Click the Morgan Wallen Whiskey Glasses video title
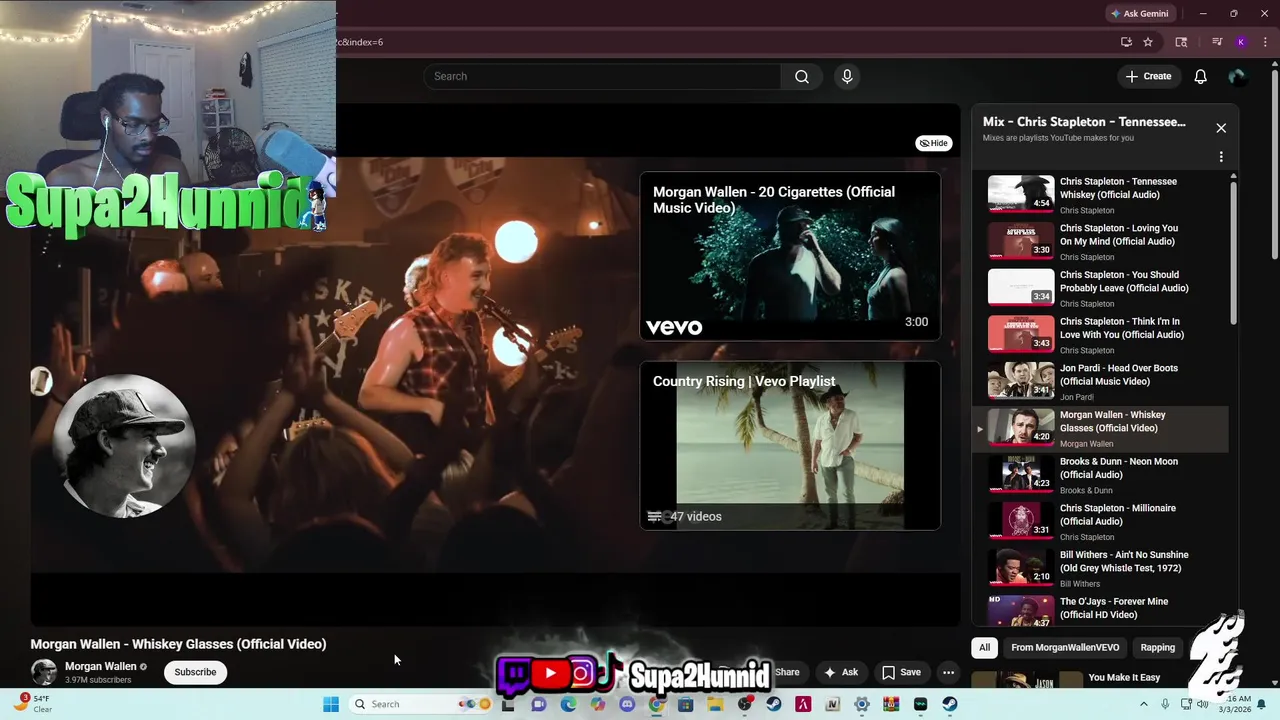This screenshot has width=1280, height=720. coord(178,644)
